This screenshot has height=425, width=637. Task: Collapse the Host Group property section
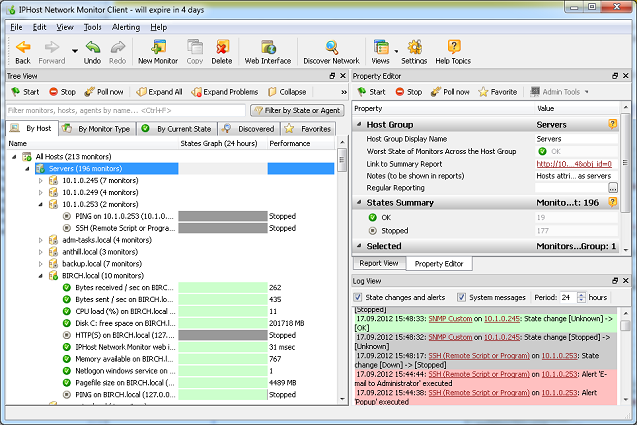point(359,124)
